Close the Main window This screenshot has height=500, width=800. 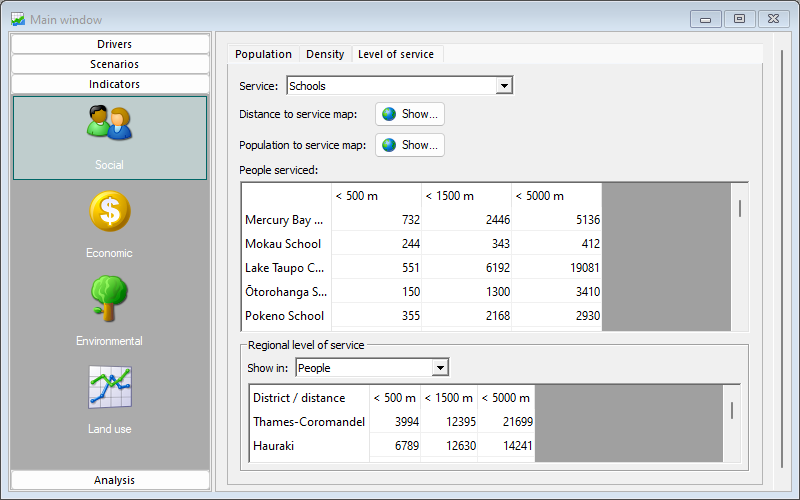click(773, 19)
